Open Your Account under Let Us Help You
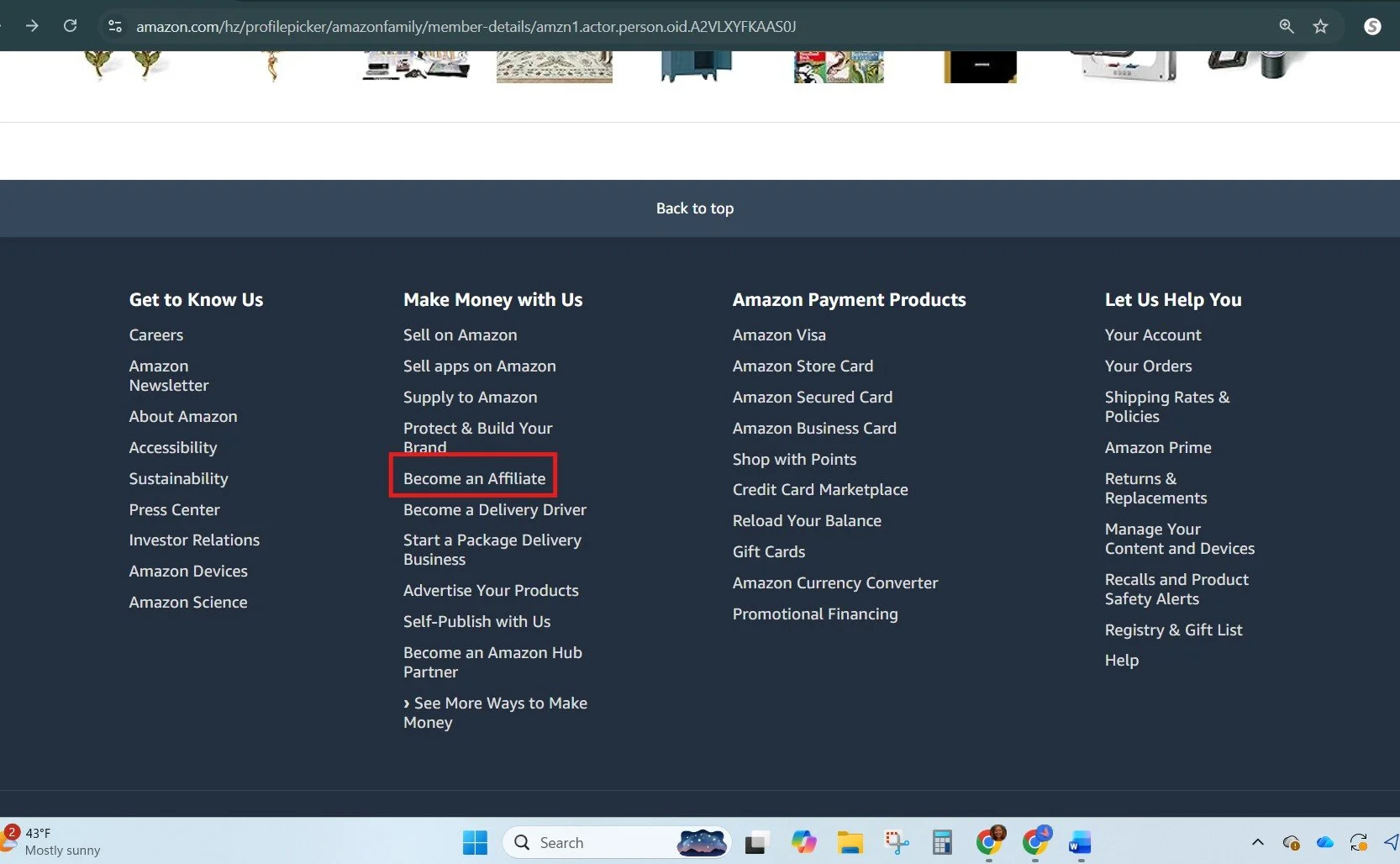The width and height of the screenshot is (1400, 864). 1152,335
